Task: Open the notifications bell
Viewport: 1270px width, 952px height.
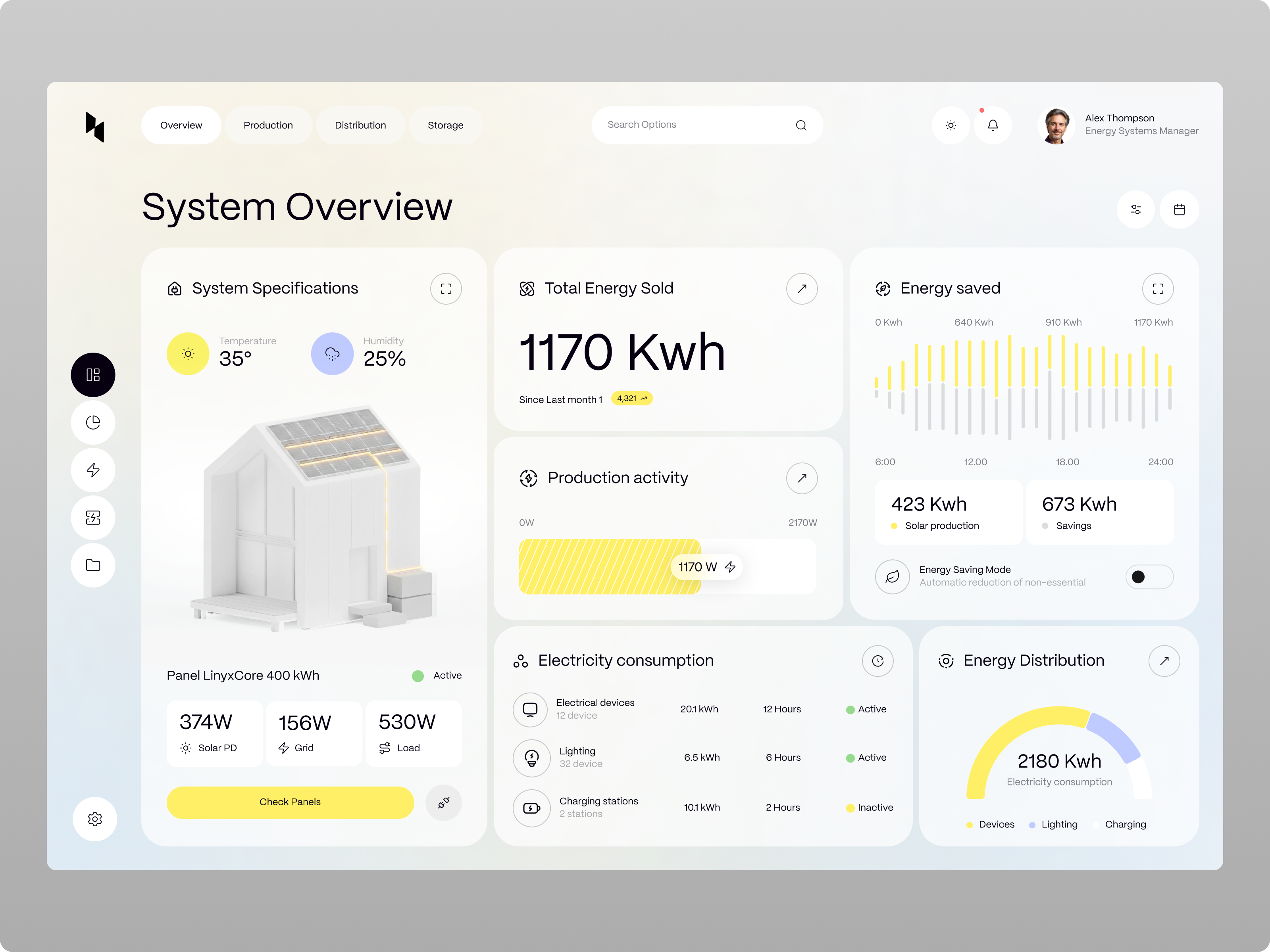Action: pos(994,125)
